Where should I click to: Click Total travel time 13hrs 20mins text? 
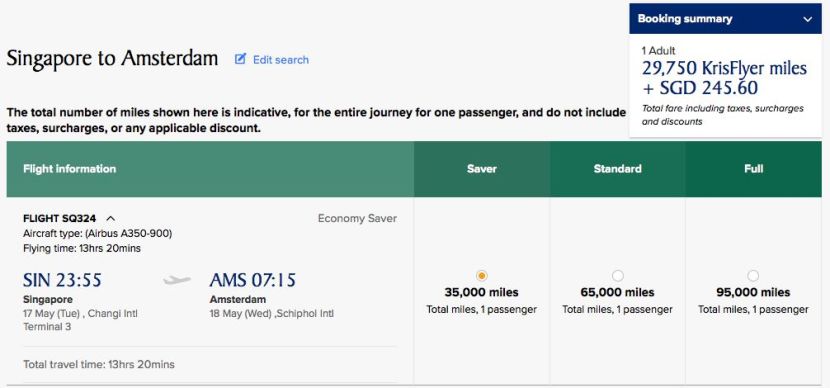(x=99, y=364)
